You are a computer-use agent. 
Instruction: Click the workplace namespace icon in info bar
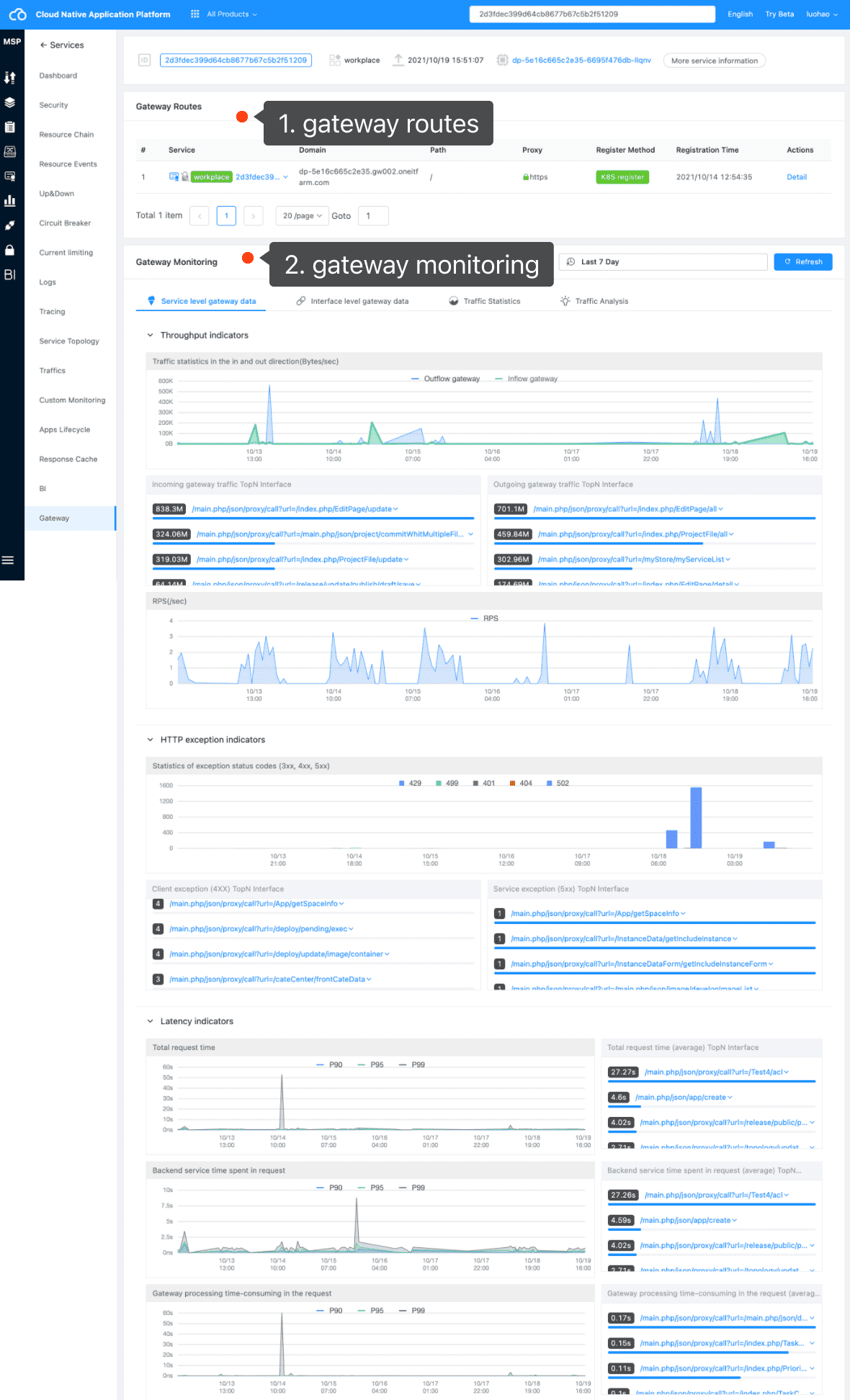click(335, 60)
